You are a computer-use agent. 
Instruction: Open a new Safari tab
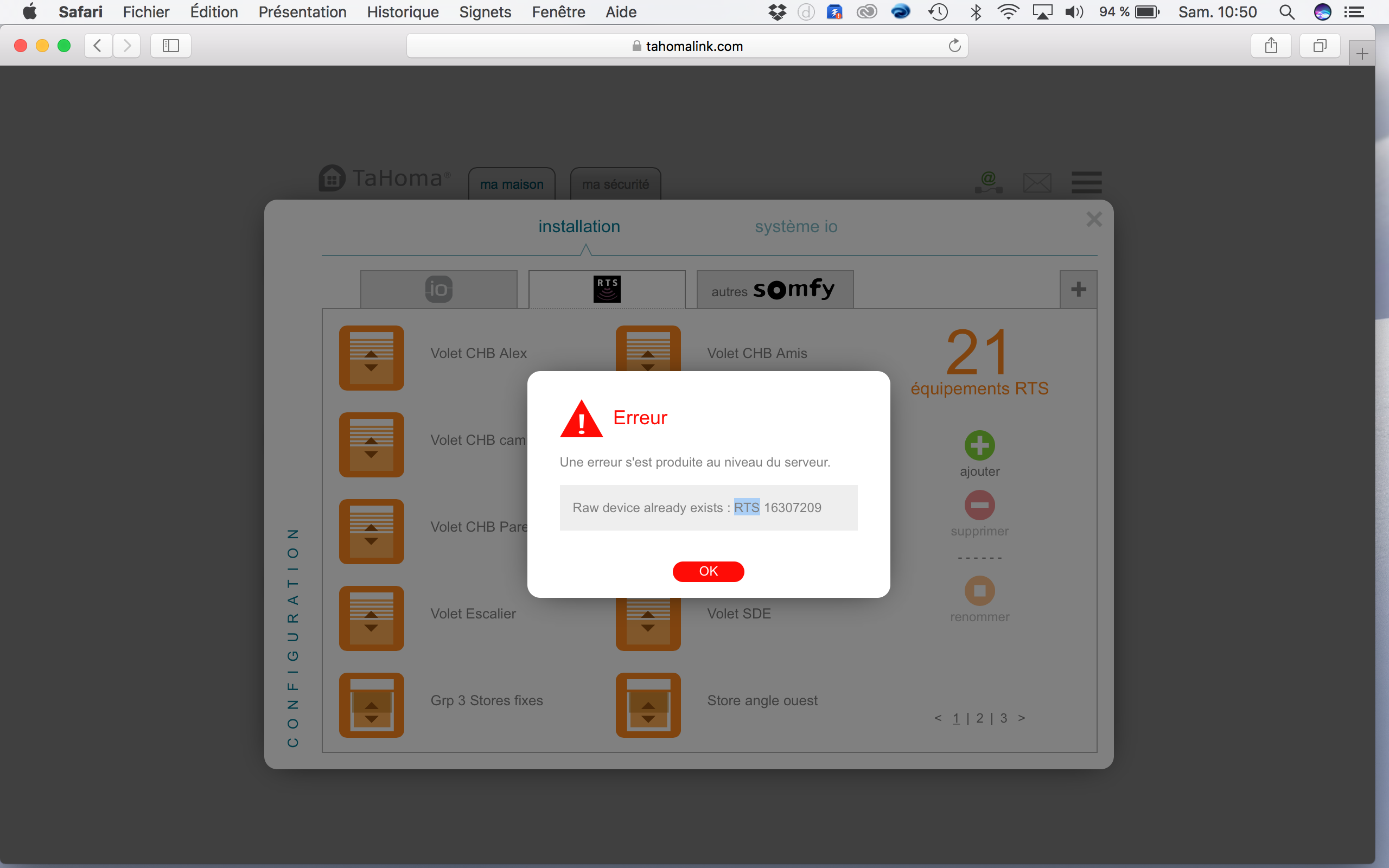click(x=1362, y=54)
